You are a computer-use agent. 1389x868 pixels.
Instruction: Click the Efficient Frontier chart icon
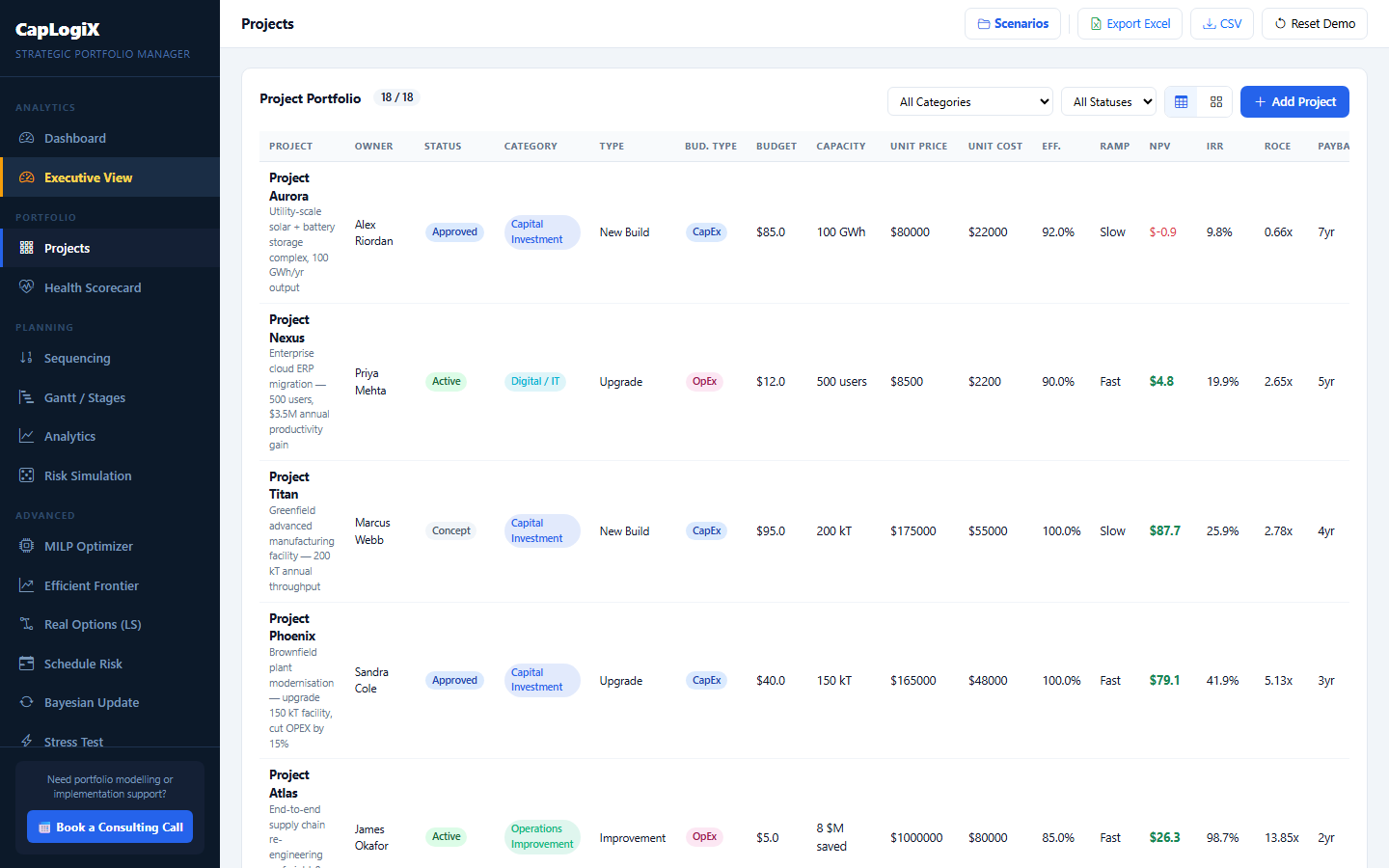coord(26,585)
